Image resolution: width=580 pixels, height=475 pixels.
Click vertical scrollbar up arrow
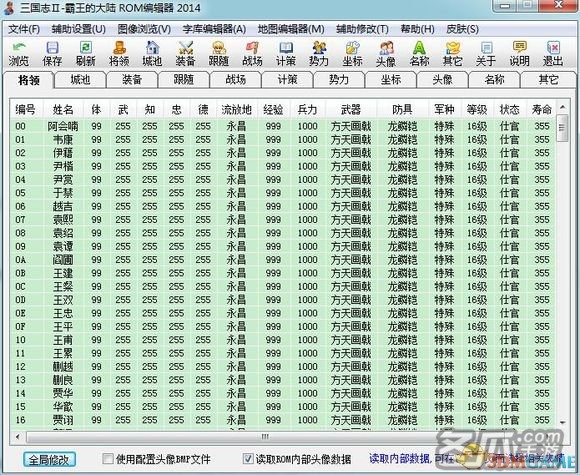[x=563, y=107]
